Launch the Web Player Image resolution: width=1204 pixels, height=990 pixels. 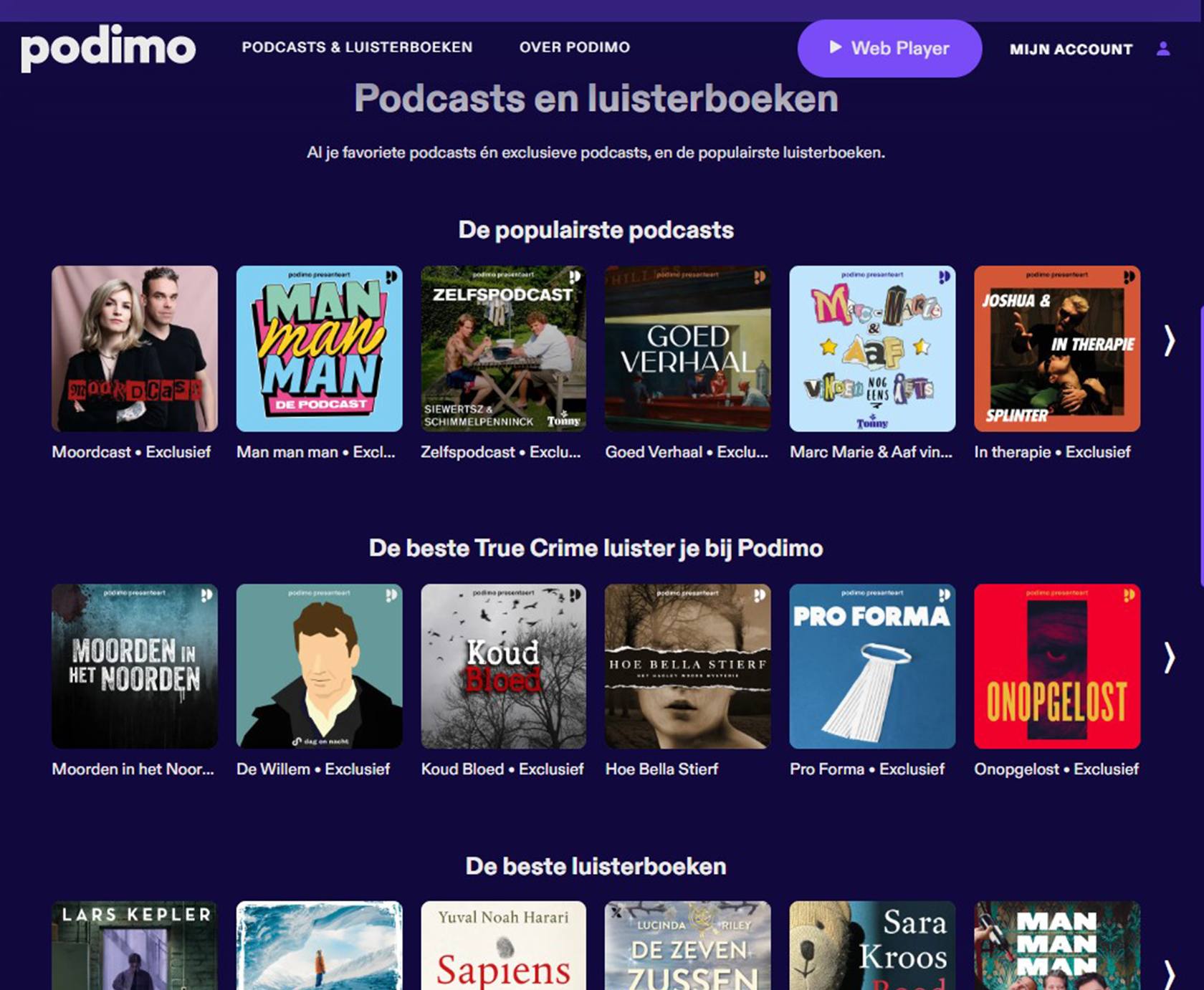(889, 48)
